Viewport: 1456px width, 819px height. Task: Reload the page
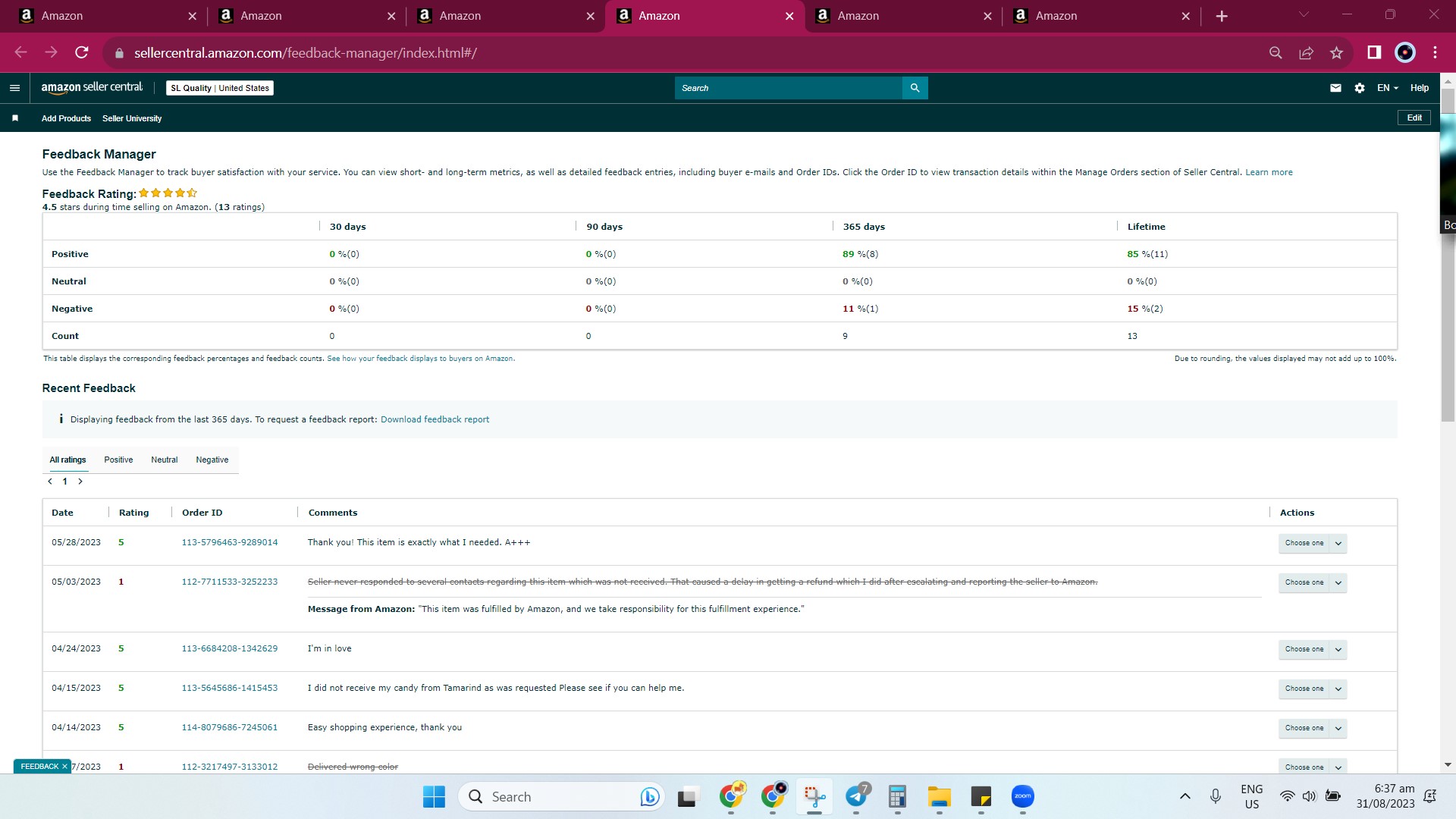(x=82, y=52)
